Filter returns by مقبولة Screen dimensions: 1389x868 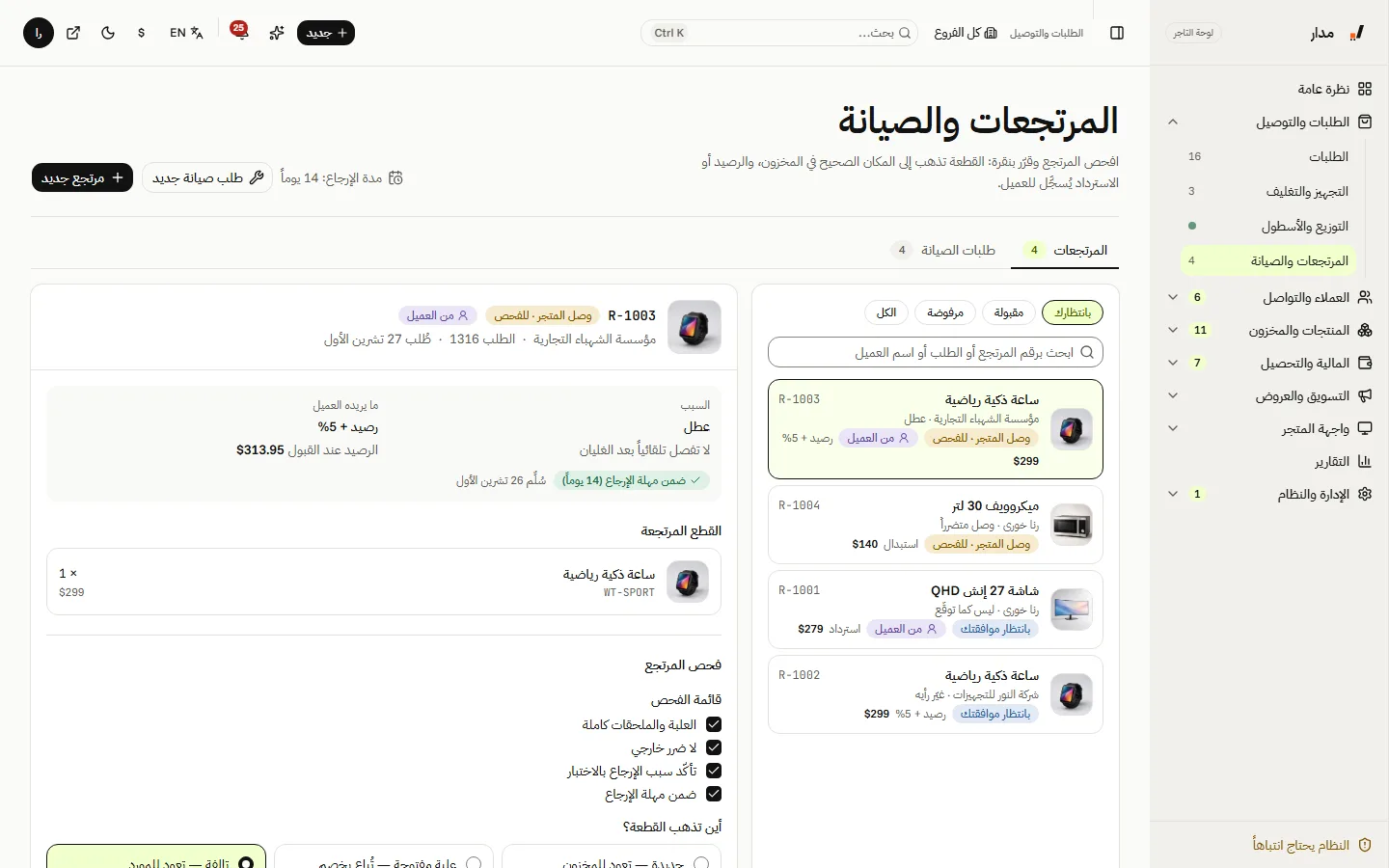click(x=1009, y=312)
